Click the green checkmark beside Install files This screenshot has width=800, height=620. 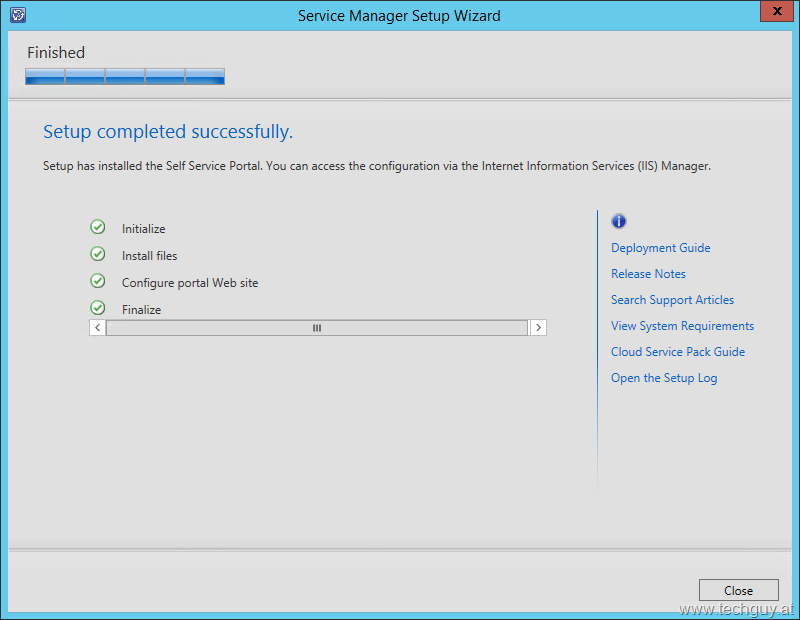(97, 254)
